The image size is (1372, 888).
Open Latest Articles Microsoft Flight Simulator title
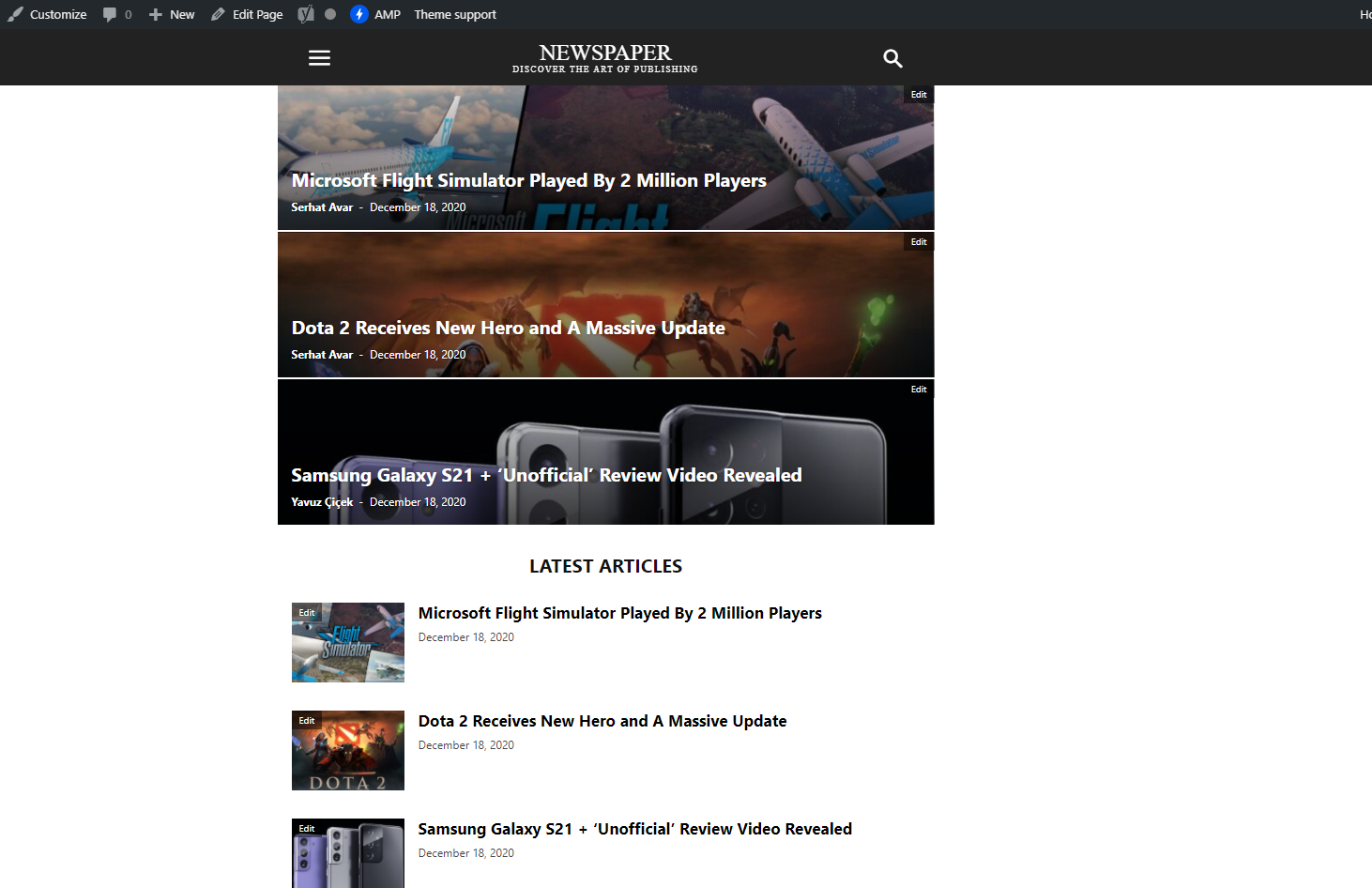620,613
